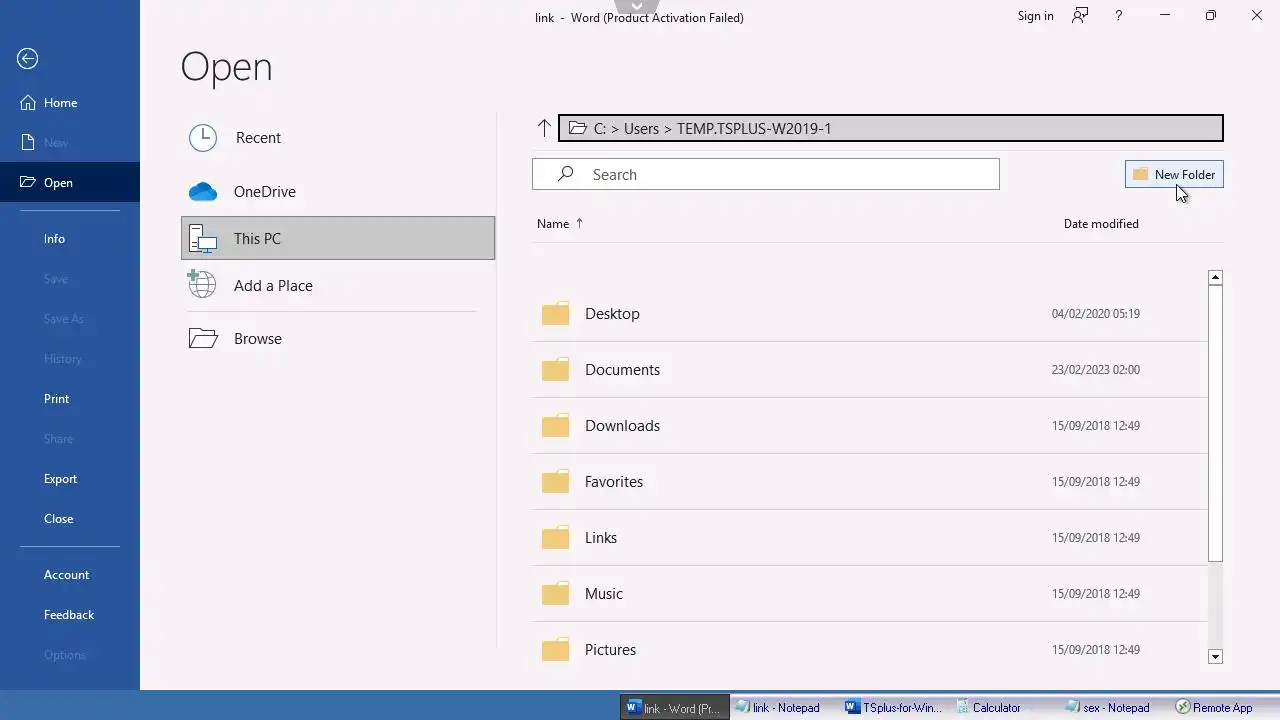Select Print in the backstage menu
This screenshot has height=720, width=1280.
coord(70,399)
